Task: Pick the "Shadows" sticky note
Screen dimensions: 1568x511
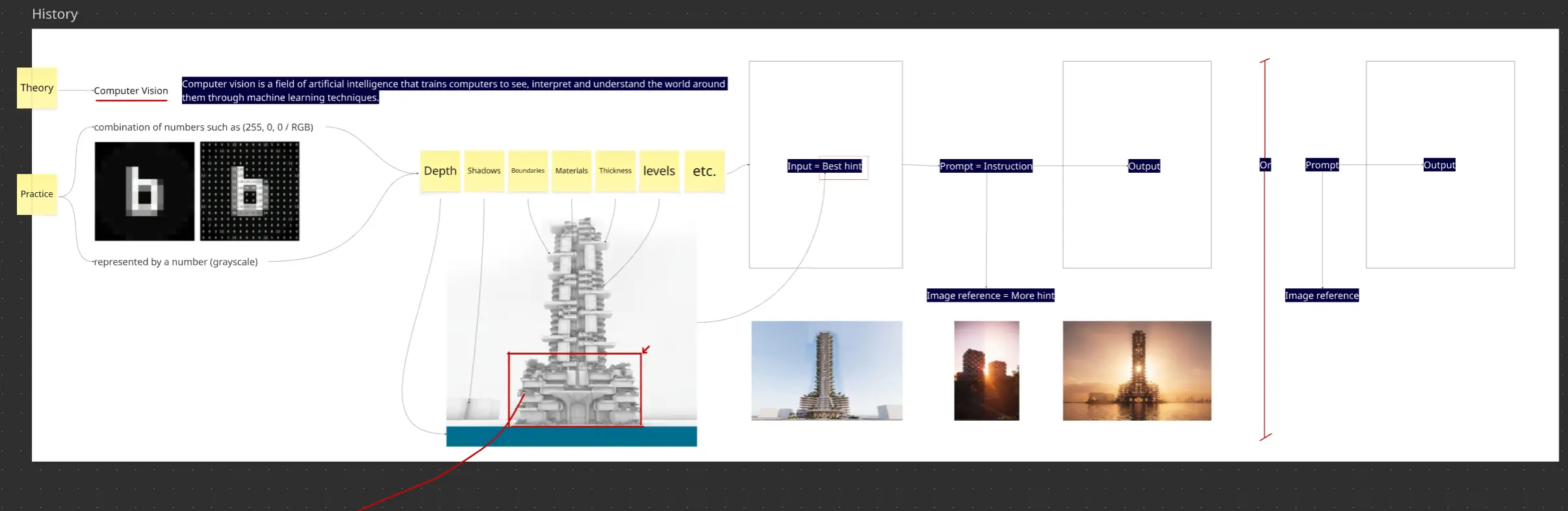Action: pos(484,171)
